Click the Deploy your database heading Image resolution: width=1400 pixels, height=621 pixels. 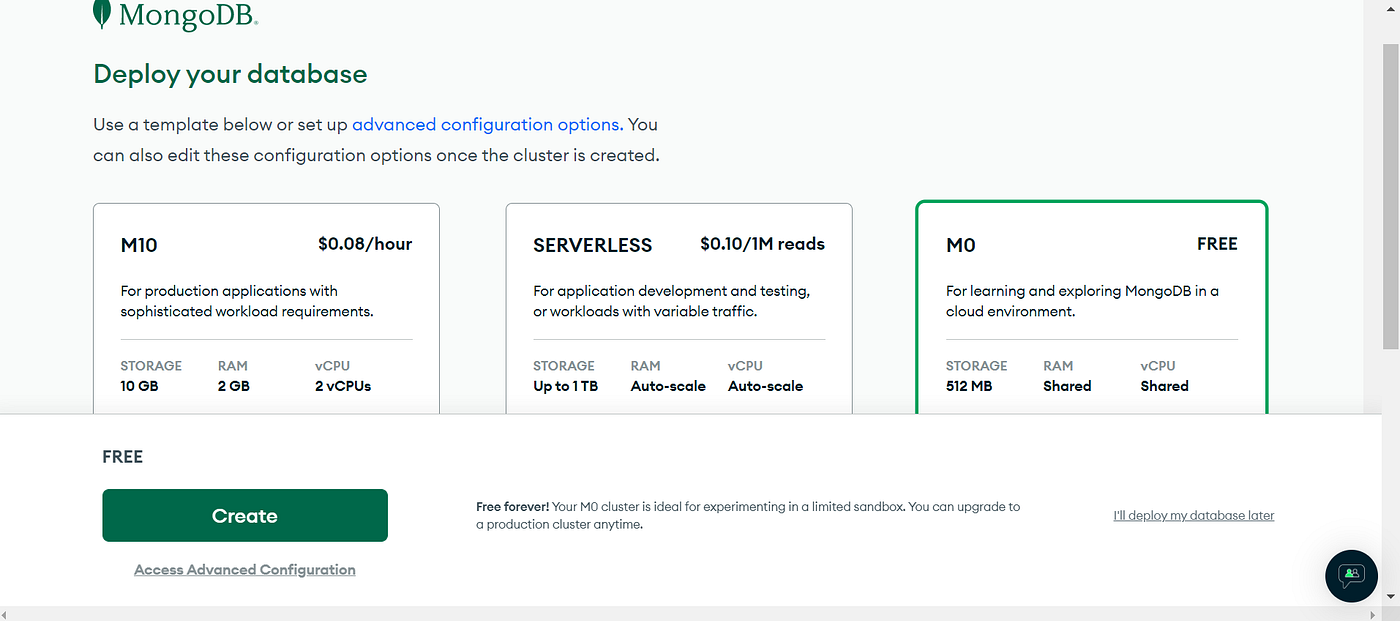(230, 74)
